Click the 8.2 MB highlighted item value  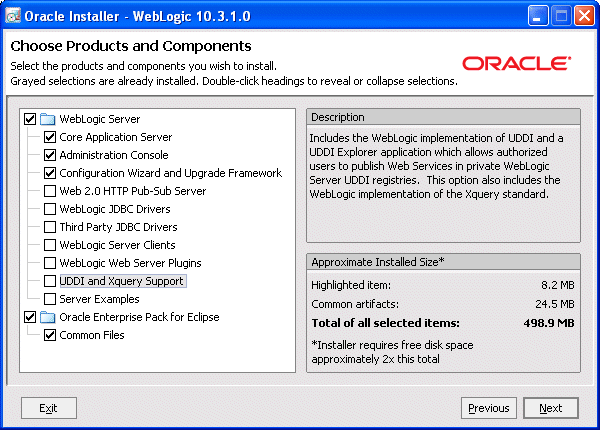pos(558,285)
